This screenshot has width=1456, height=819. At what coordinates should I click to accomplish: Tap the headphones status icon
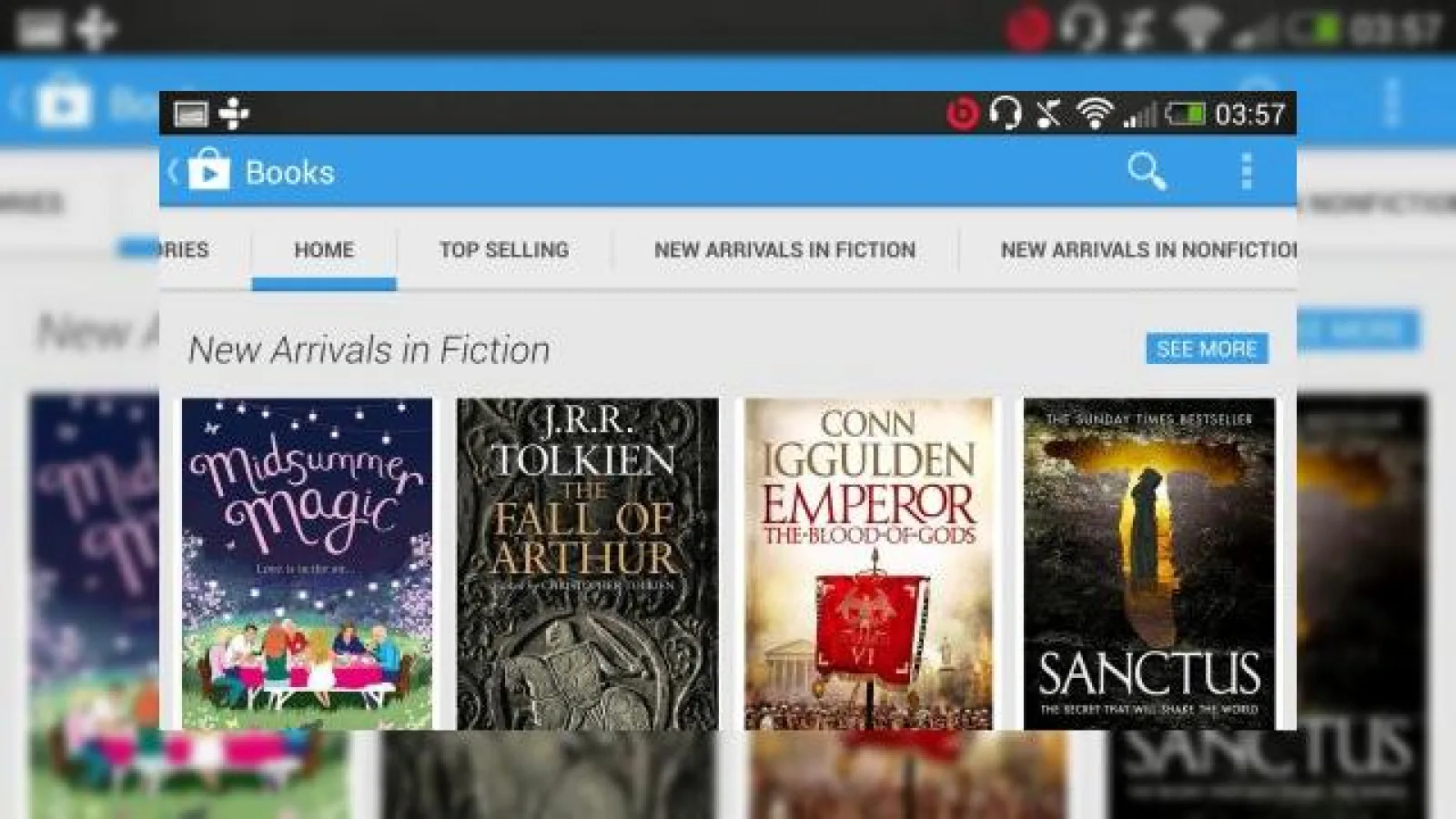tap(1006, 114)
